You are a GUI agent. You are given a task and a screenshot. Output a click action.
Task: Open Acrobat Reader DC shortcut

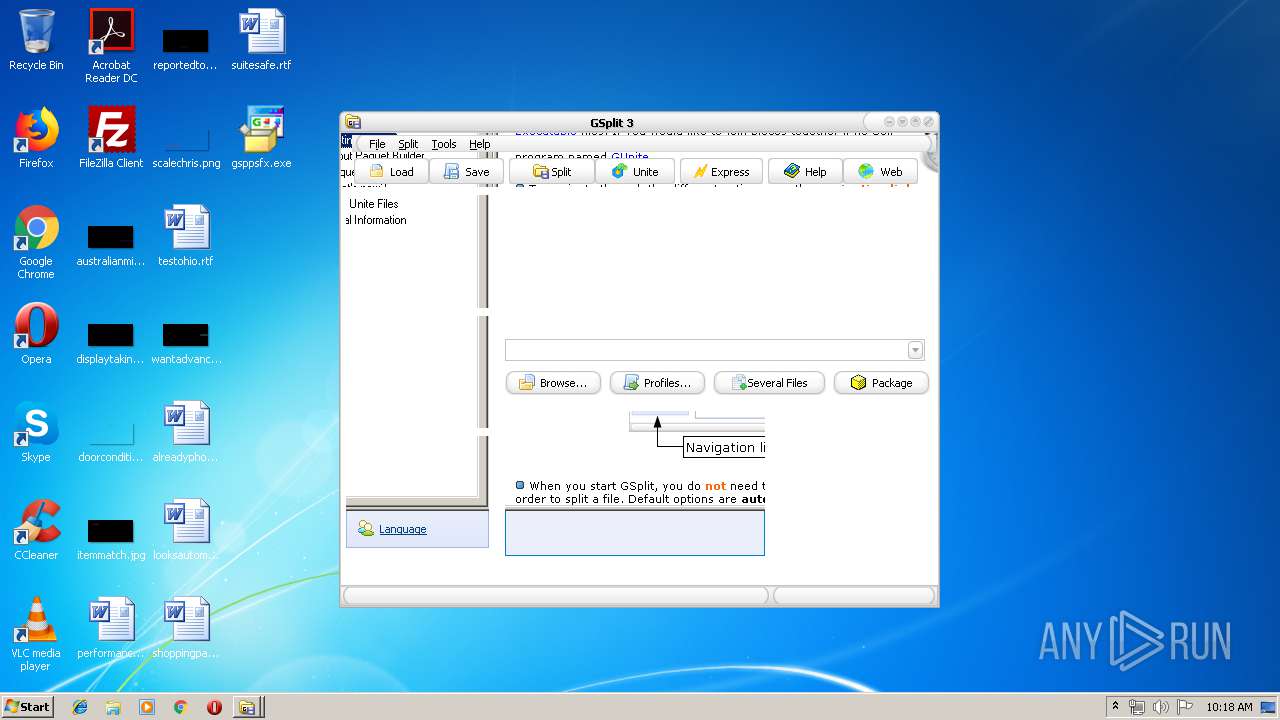pyautogui.click(x=111, y=46)
